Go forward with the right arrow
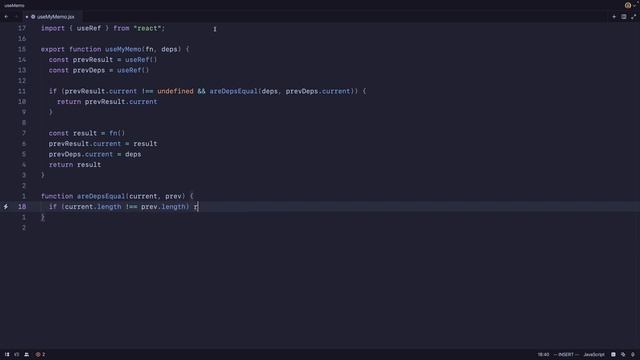This screenshot has height=360, width=640. [16, 17]
